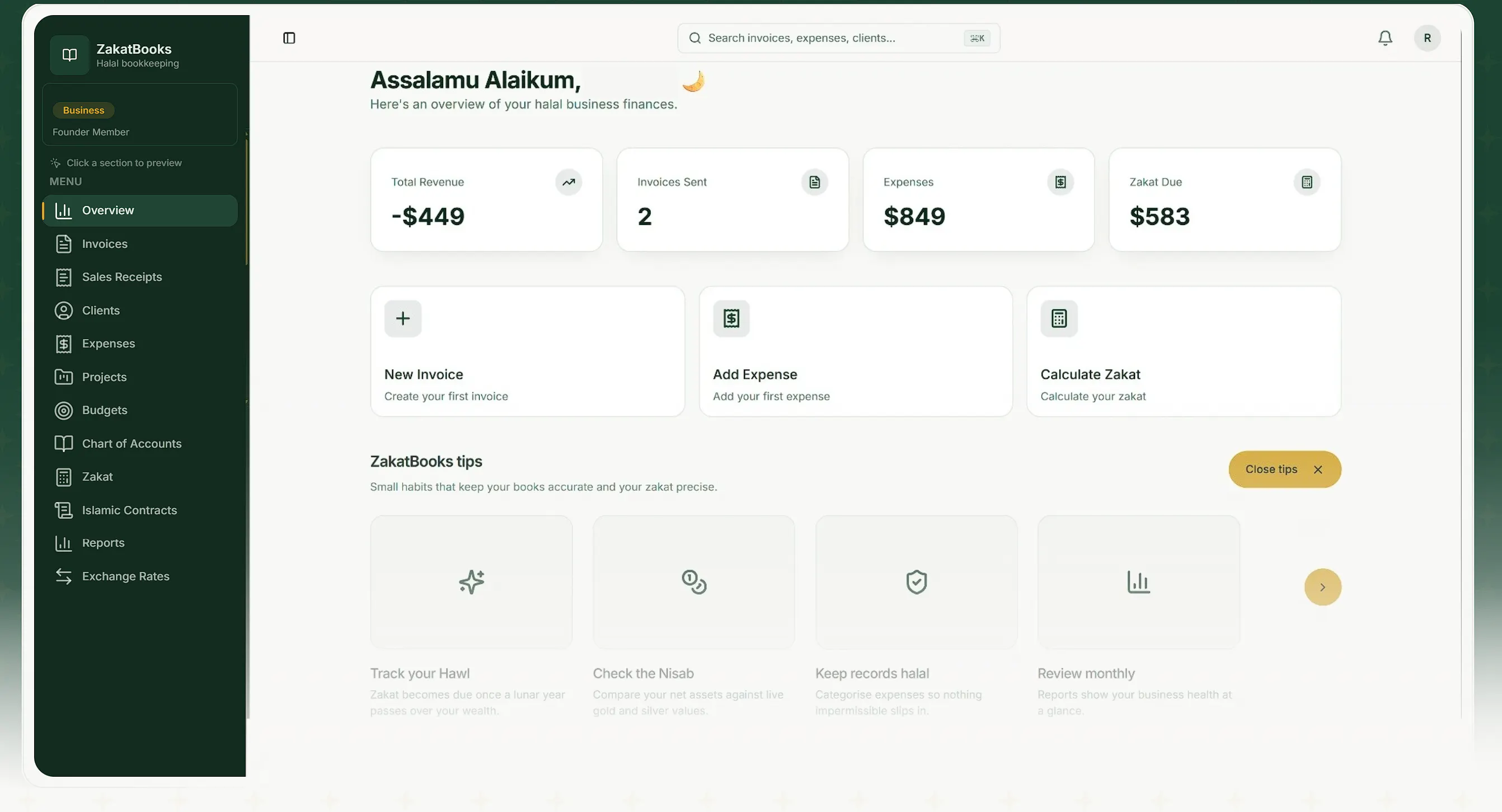Image resolution: width=1502 pixels, height=812 pixels.
Task: Open the notifications bell
Action: click(1385, 38)
